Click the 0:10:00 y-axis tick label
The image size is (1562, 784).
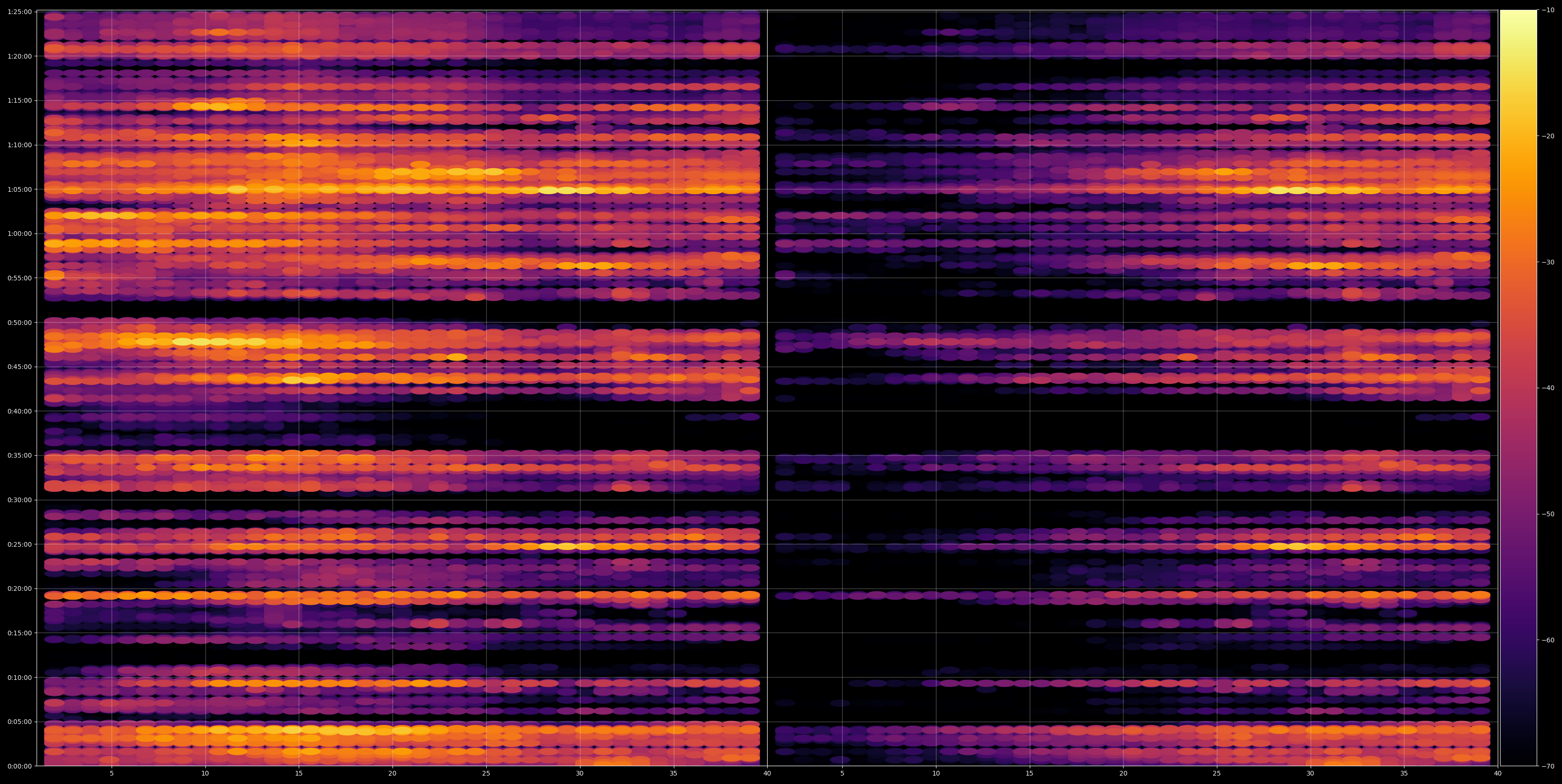(x=19, y=677)
